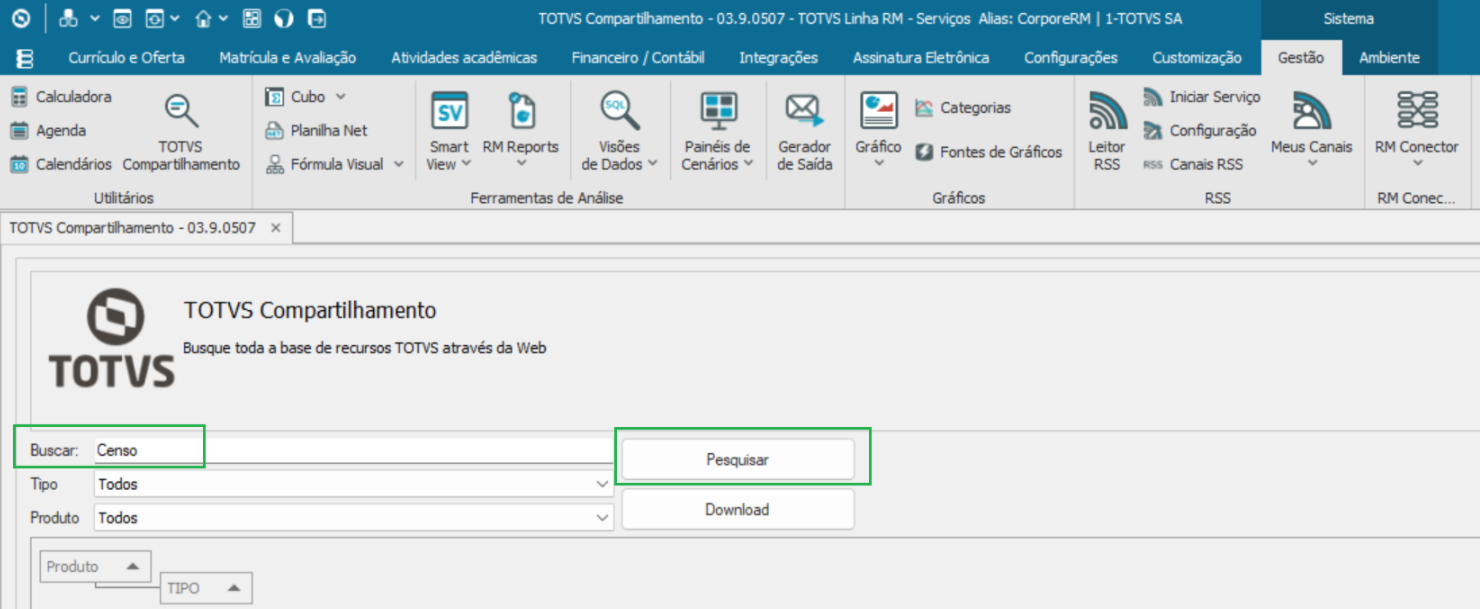Click the headset support icon in title bar
This screenshot has height=609, width=1480.
click(283, 18)
